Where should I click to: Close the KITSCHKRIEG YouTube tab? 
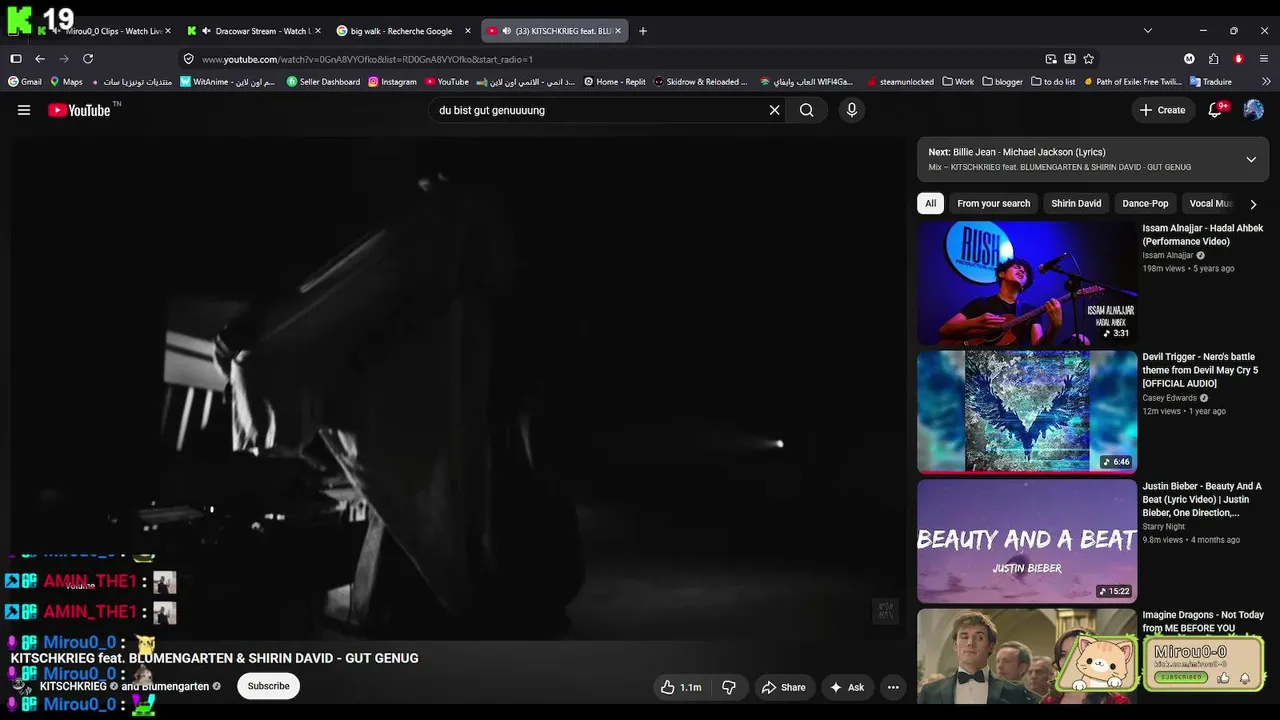(x=618, y=31)
